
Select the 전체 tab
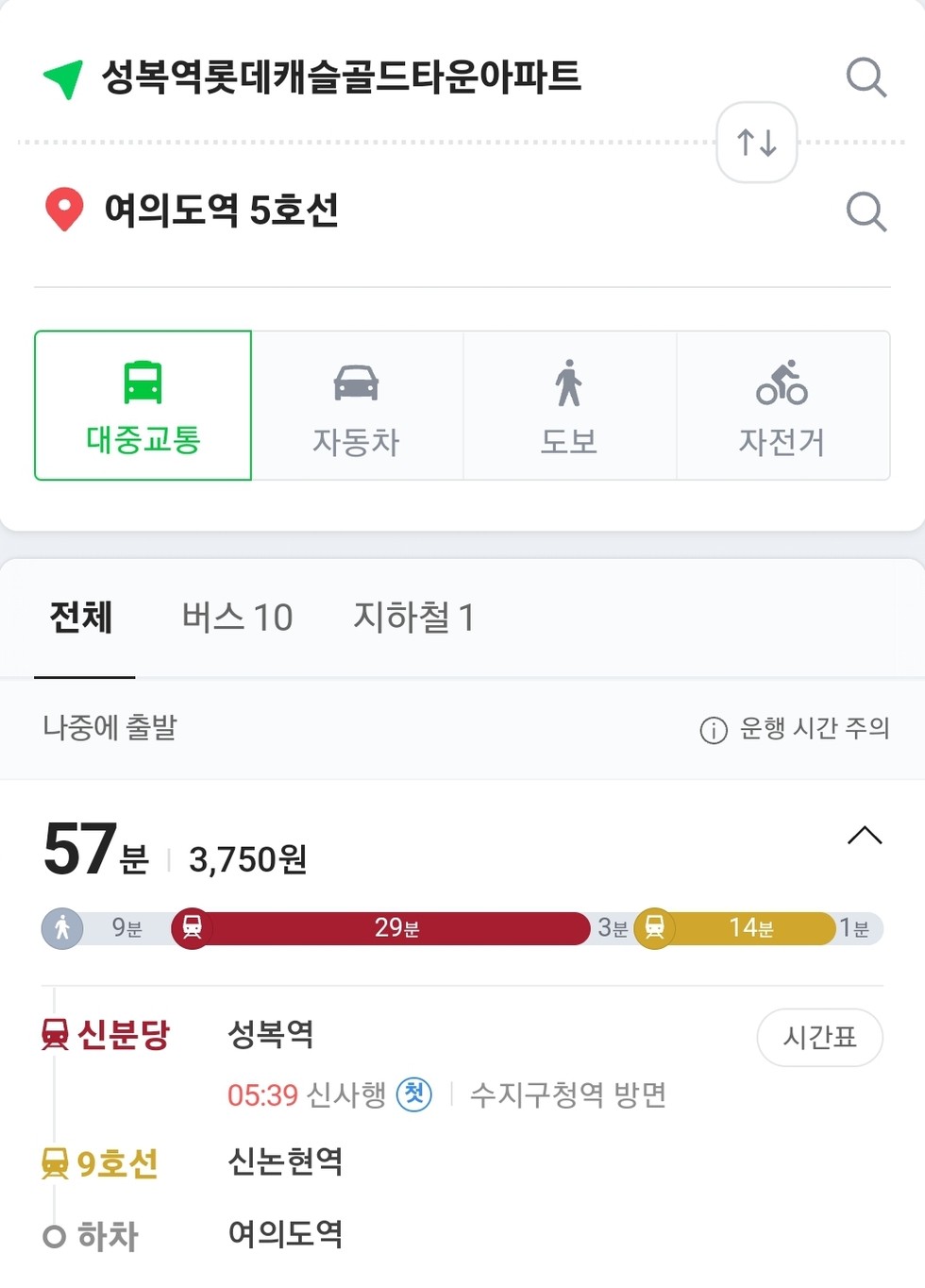click(81, 618)
